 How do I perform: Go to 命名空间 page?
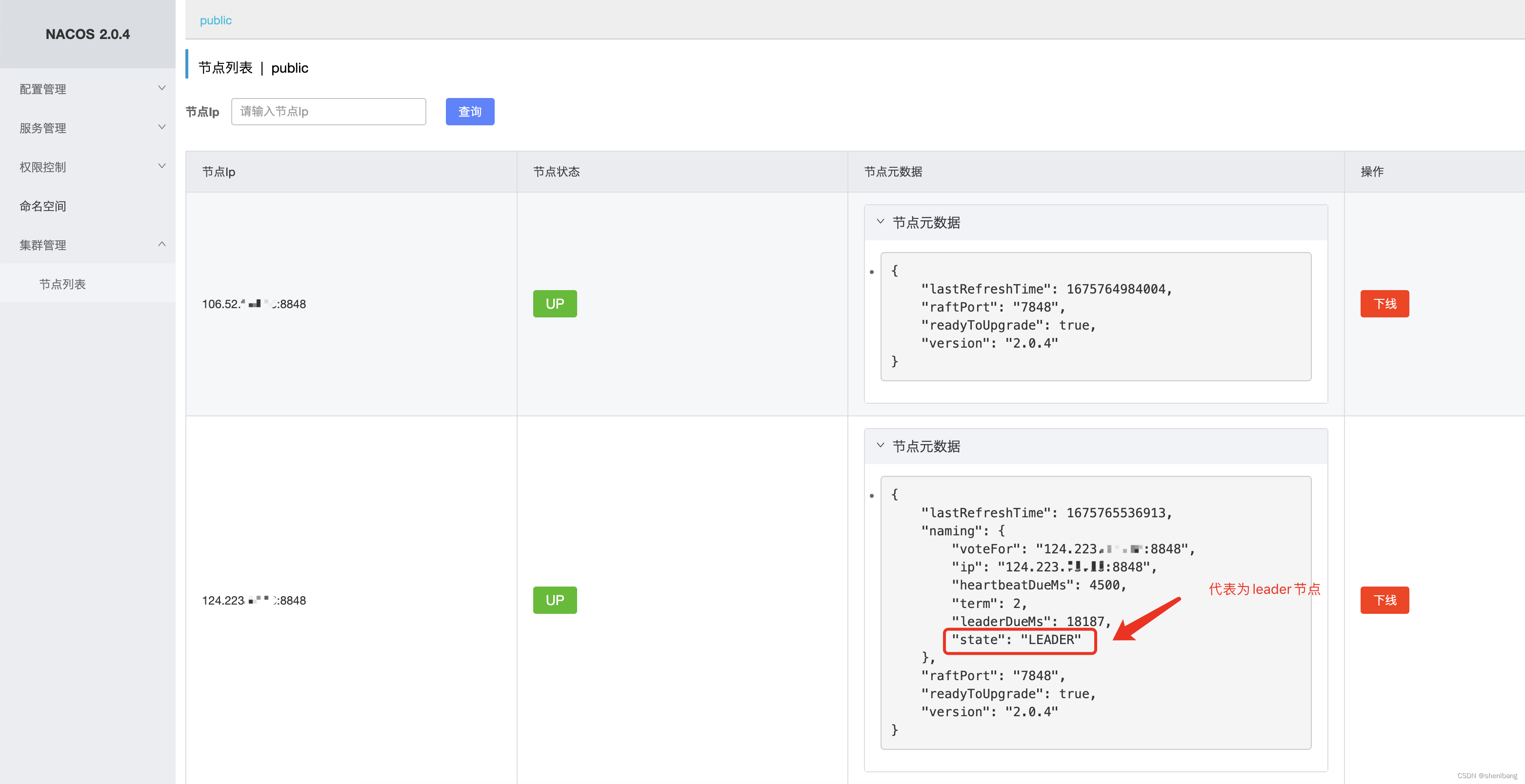[x=42, y=207]
